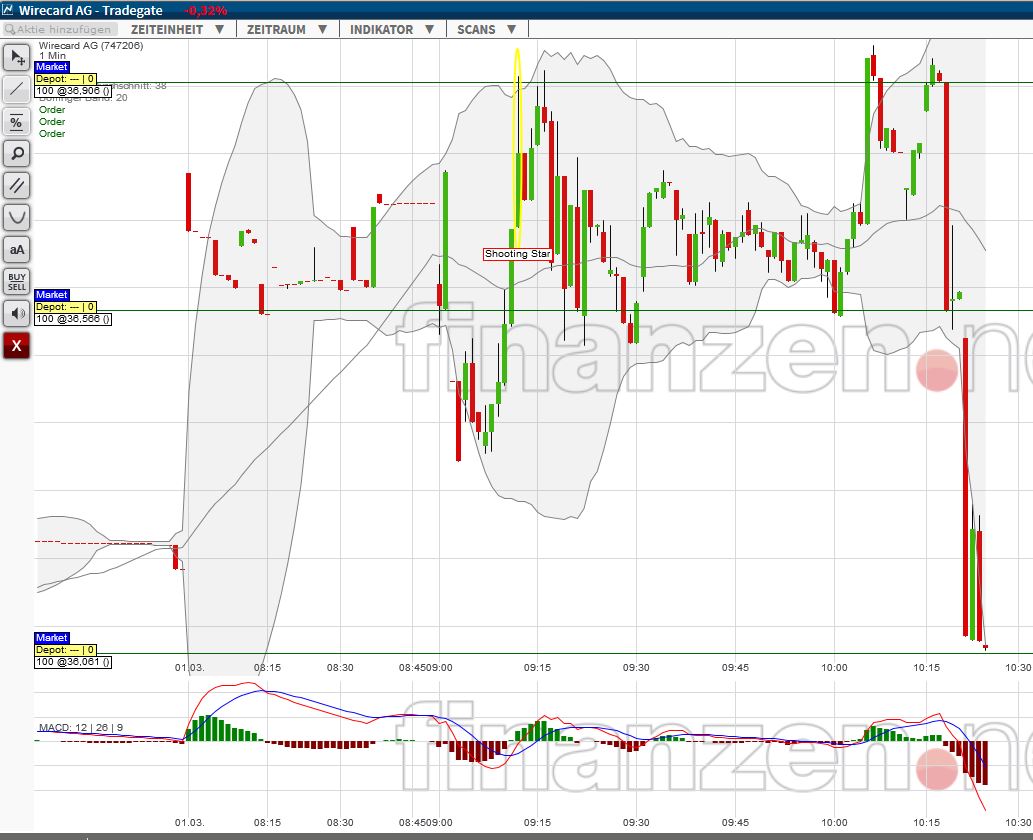Toggle the speaker sound alert icon
The height and width of the screenshot is (840, 1033).
16,314
